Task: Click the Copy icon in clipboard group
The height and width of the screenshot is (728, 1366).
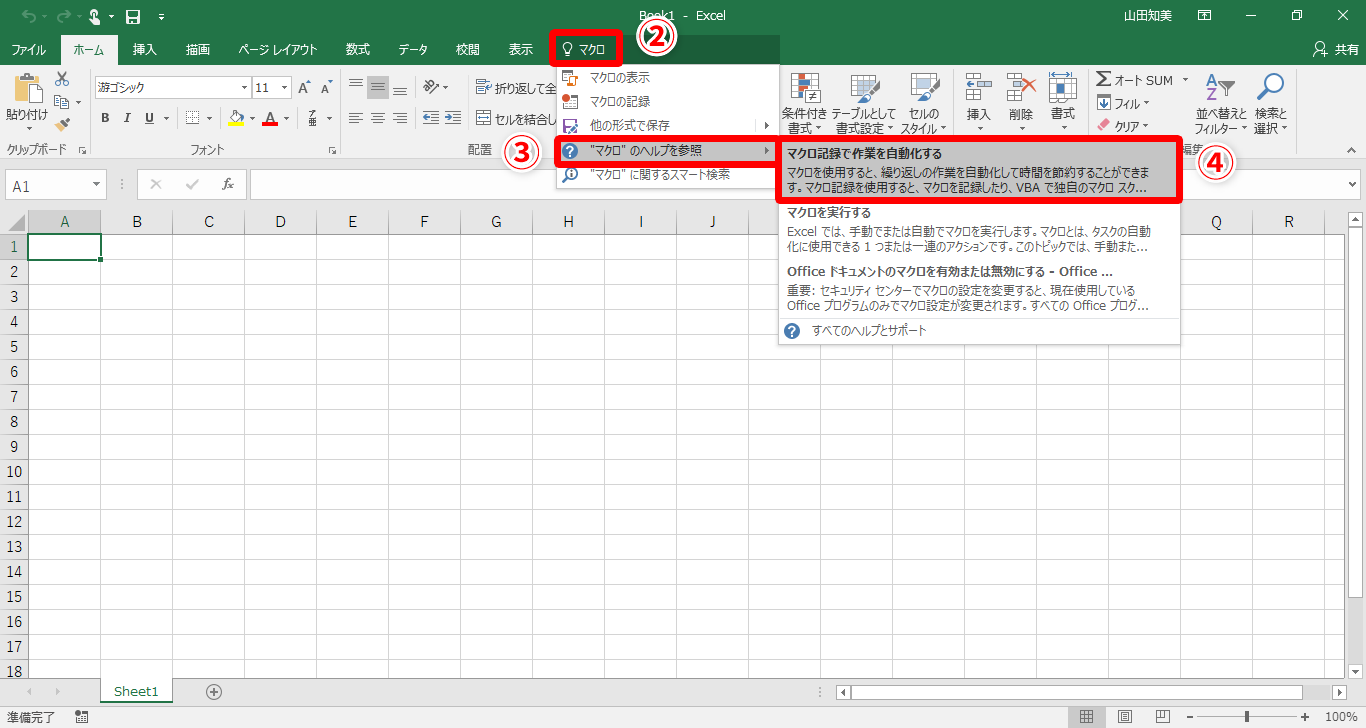Action: point(62,102)
